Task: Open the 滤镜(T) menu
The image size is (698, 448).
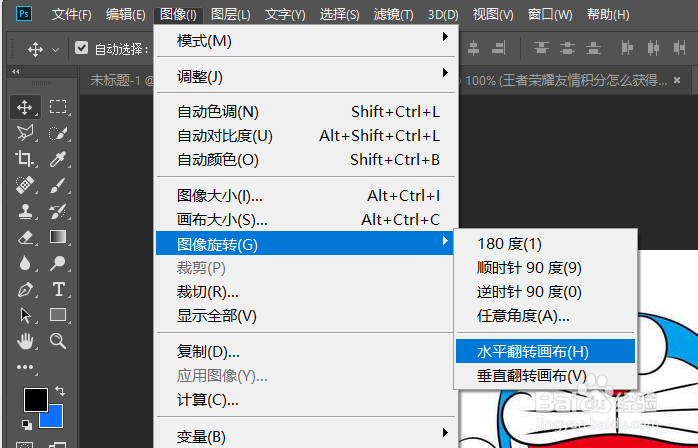Action: [x=394, y=14]
